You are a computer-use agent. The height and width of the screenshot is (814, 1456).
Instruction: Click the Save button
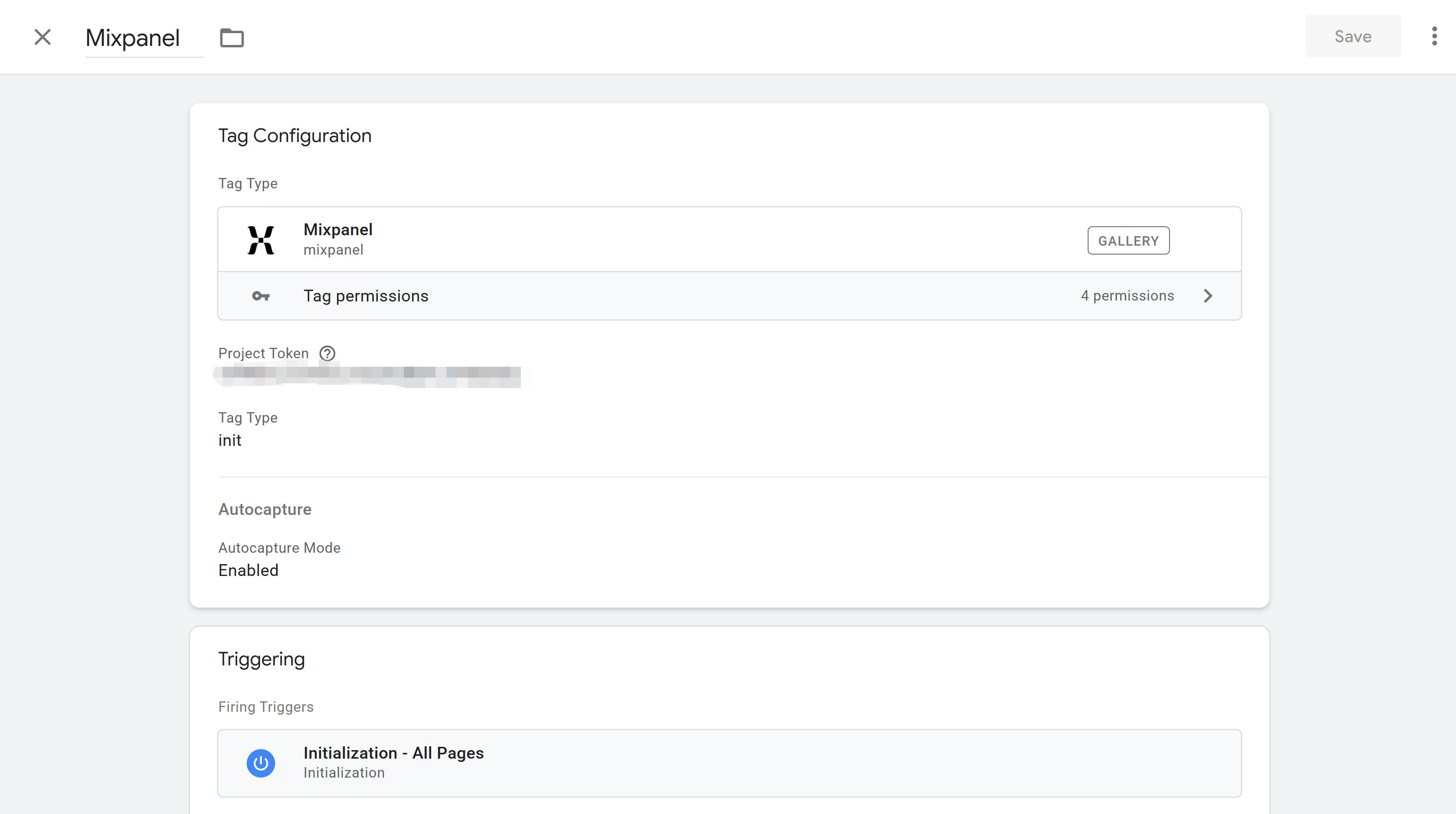[1353, 36]
